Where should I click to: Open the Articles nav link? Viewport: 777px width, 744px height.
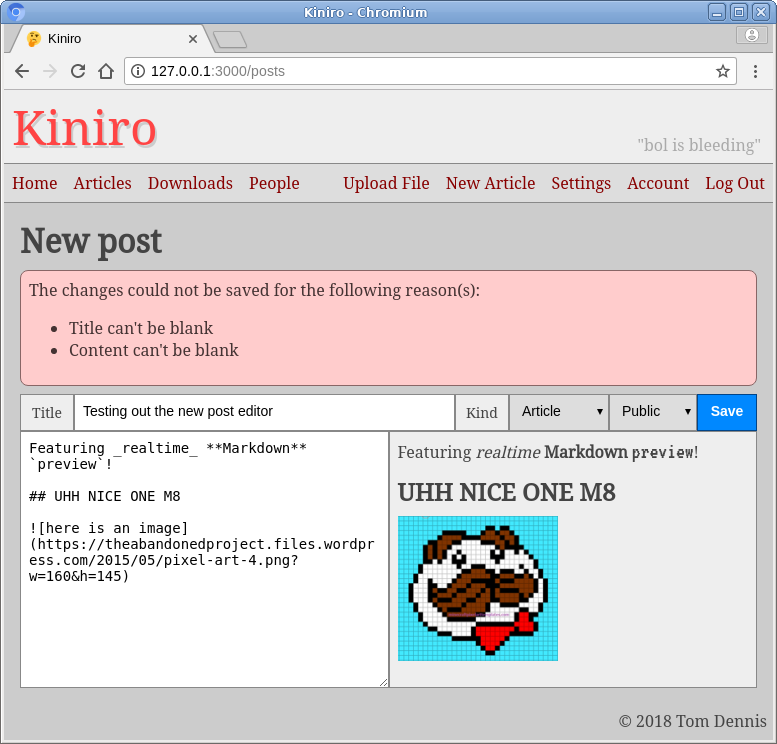coord(102,183)
